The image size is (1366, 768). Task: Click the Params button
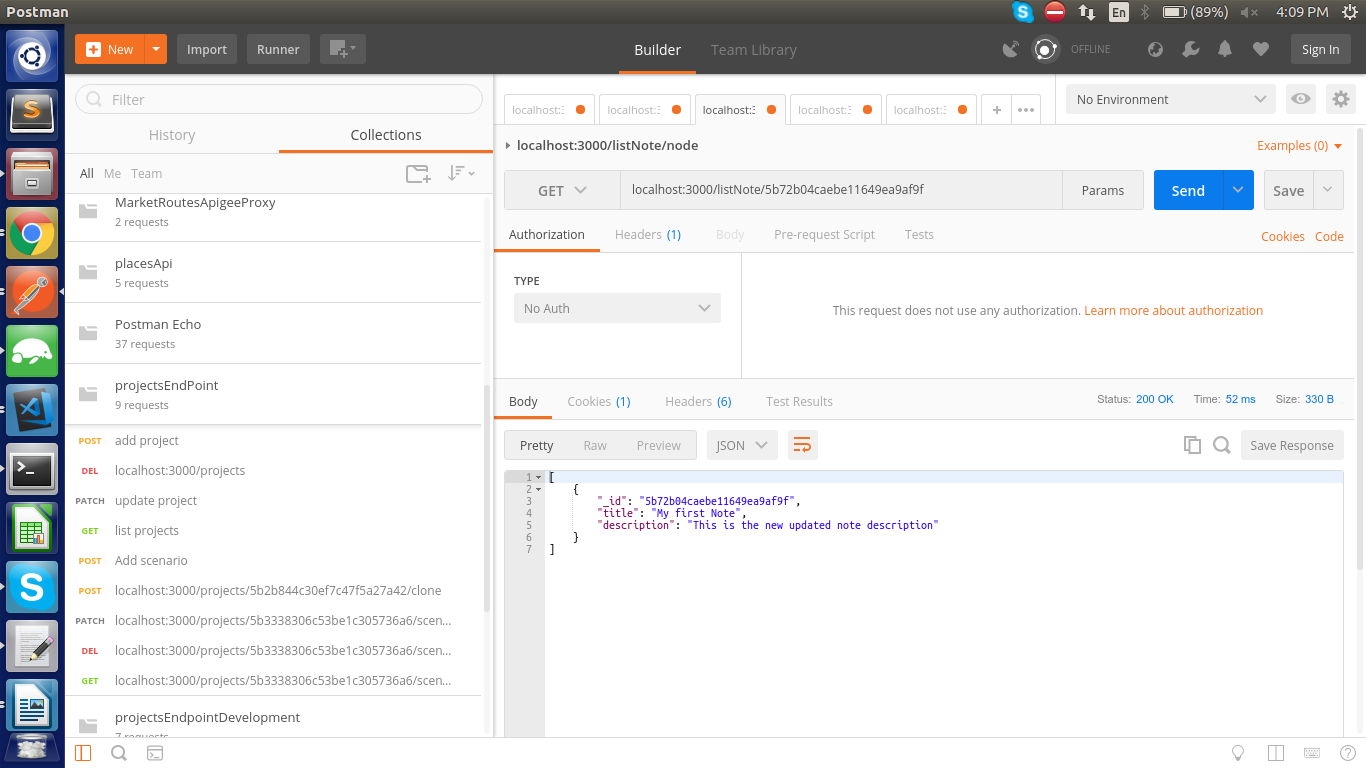(x=1103, y=190)
